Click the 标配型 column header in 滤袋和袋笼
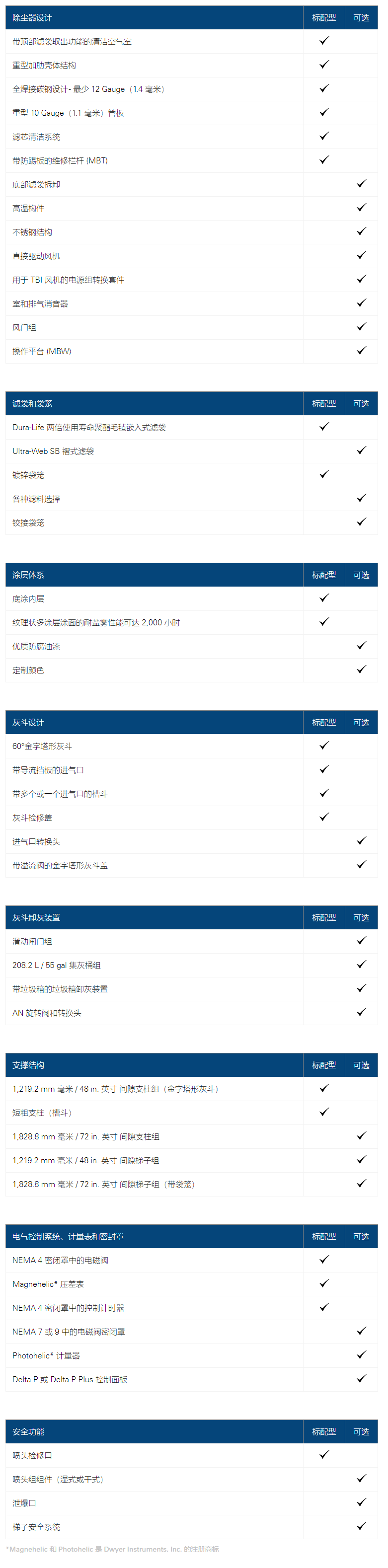Viewport: 388px width, 1568px height. coord(324,404)
